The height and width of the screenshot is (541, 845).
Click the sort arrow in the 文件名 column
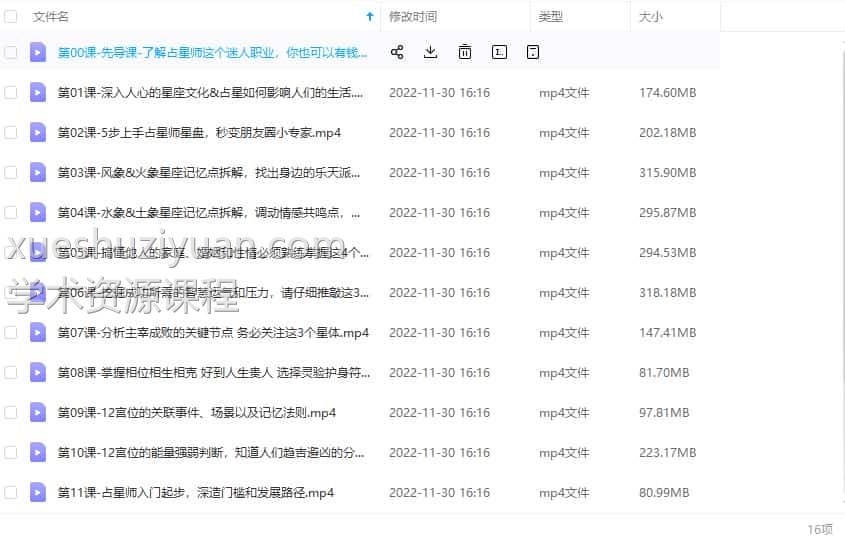(370, 17)
